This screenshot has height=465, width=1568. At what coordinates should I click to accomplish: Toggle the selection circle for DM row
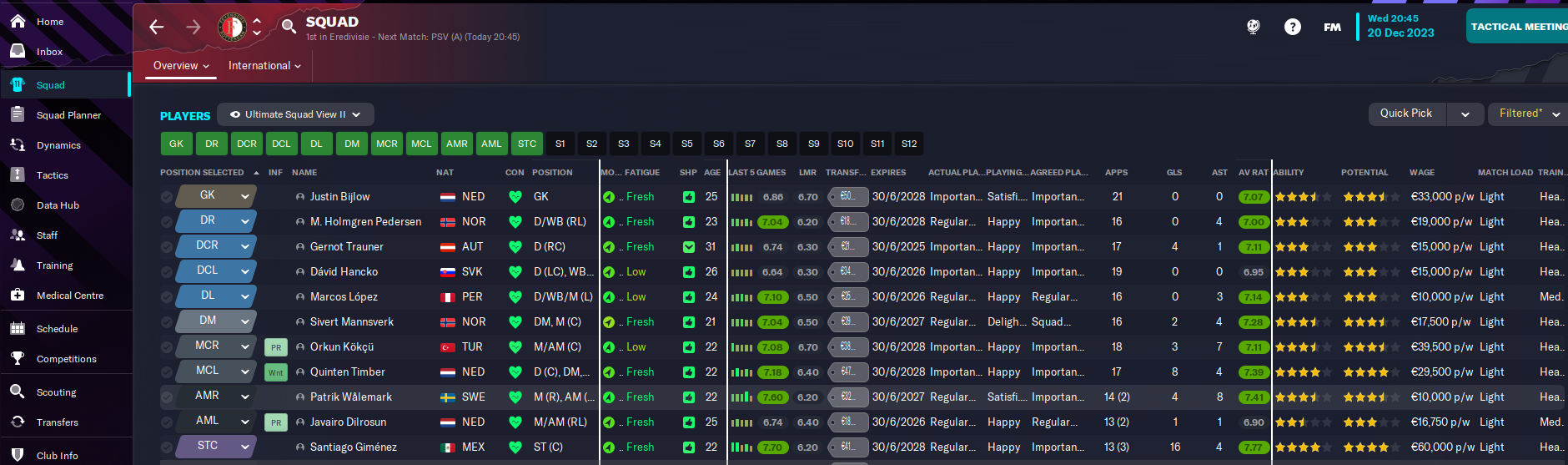click(x=167, y=322)
